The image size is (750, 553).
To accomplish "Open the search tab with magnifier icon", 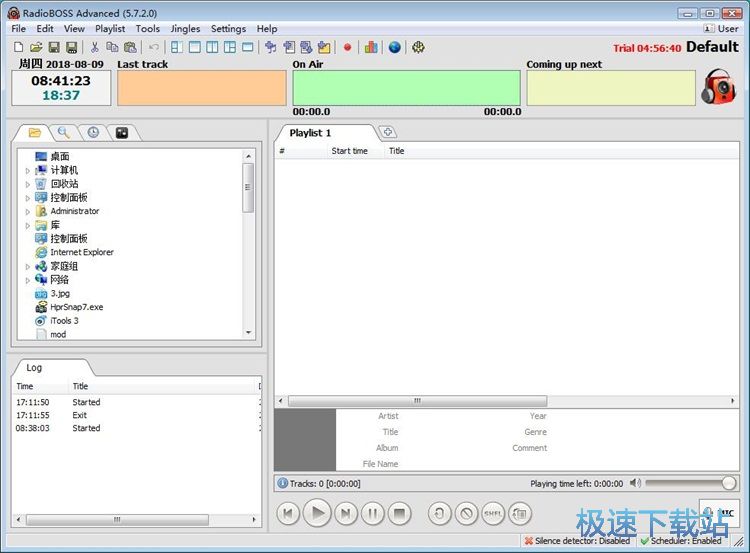I will [x=63, y=132].
